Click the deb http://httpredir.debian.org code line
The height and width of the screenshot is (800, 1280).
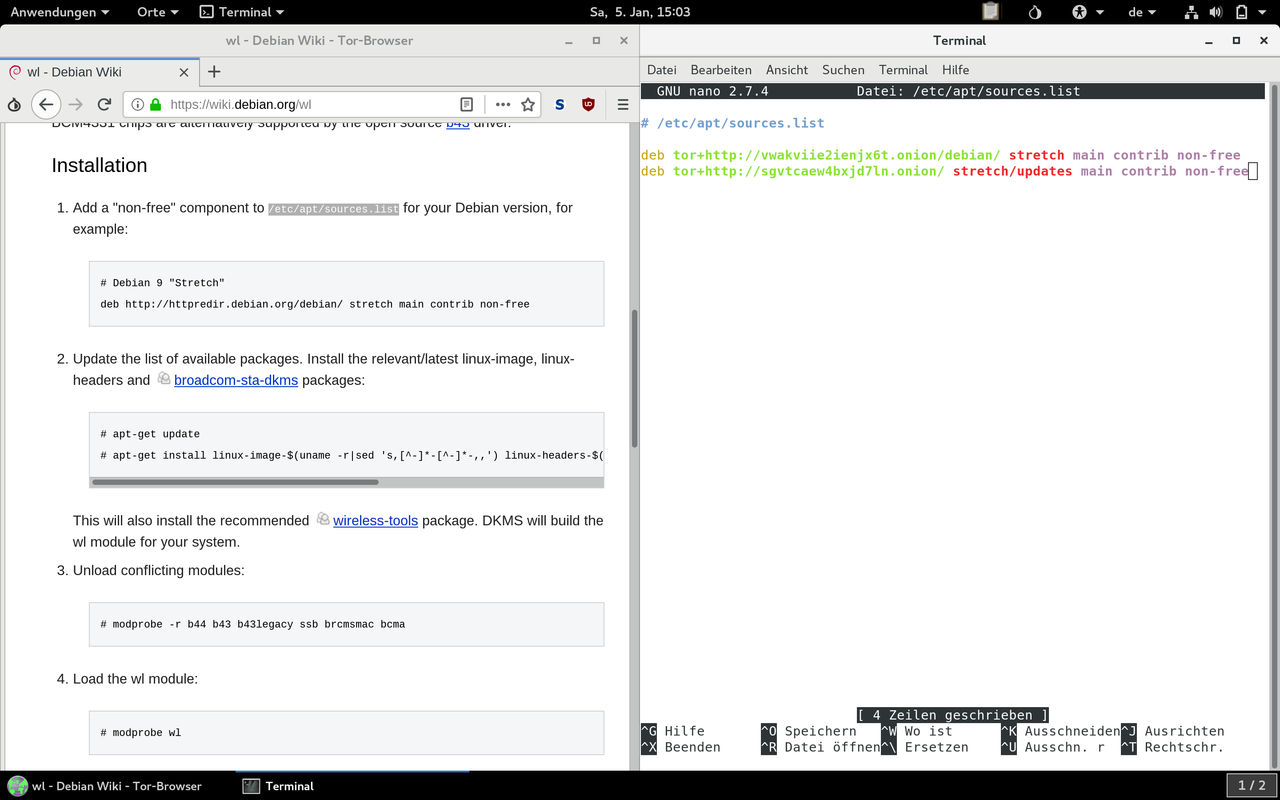(x=315, y=304)
